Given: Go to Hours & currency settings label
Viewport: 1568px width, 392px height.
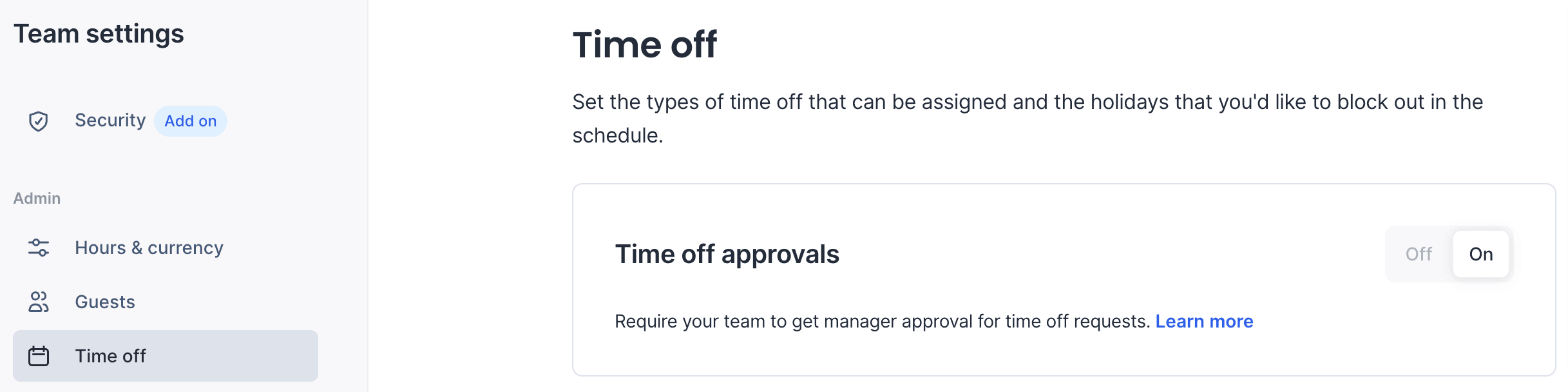Looking at the screenshot, I should (149, 248).
